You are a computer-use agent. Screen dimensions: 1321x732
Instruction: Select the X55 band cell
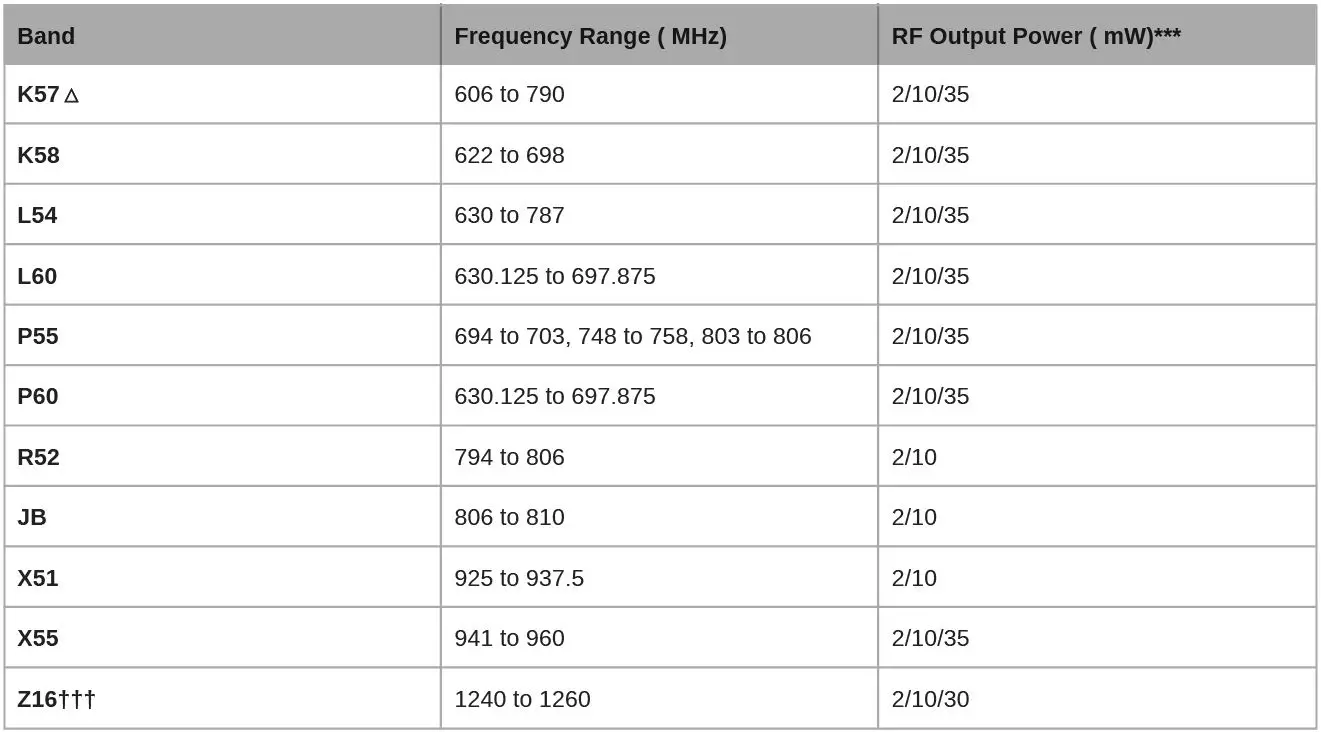(x=38, y=638)
